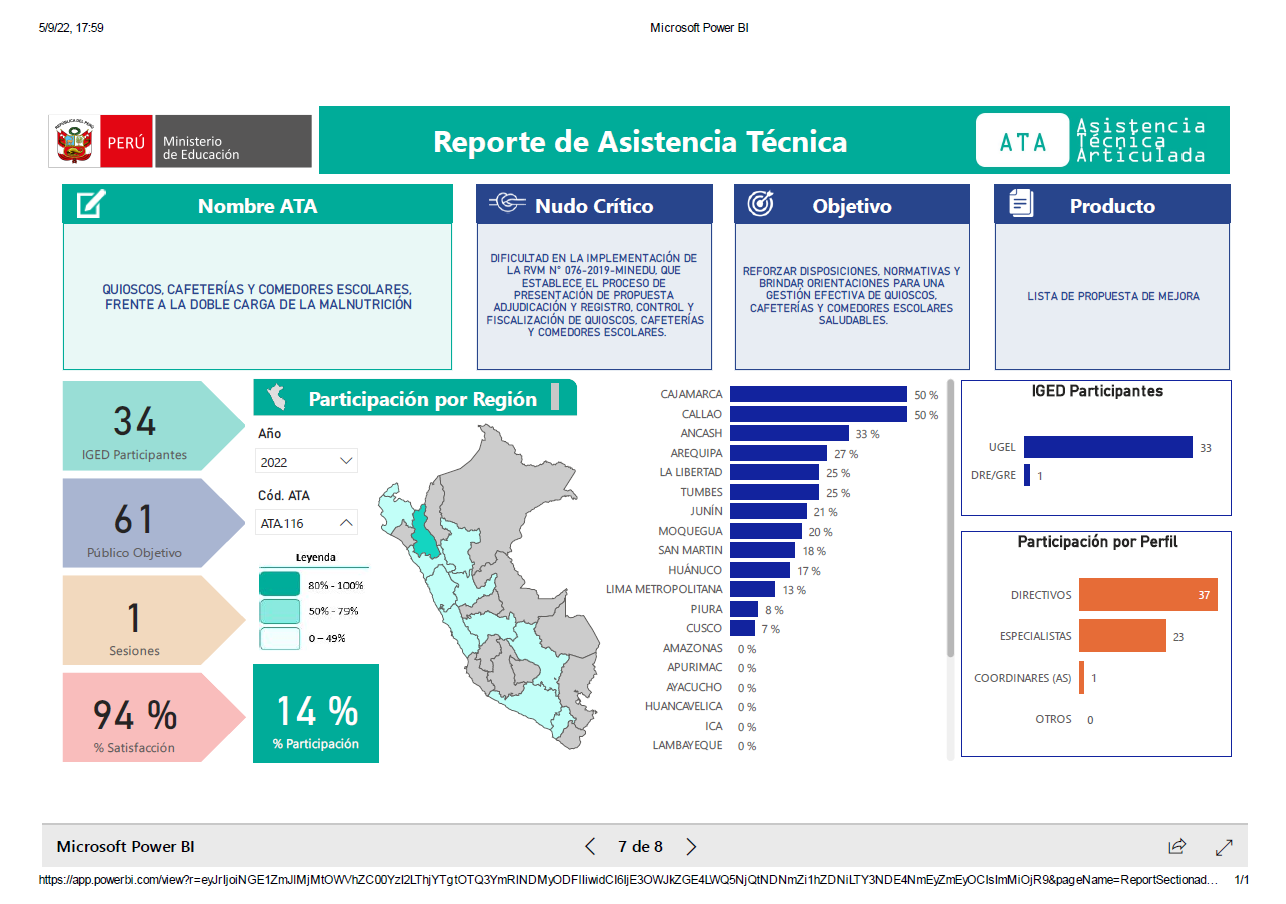Click the 50% - 79% legend color swatch
Viewport: 1286px width, 904px height.
tap(279, 610)
